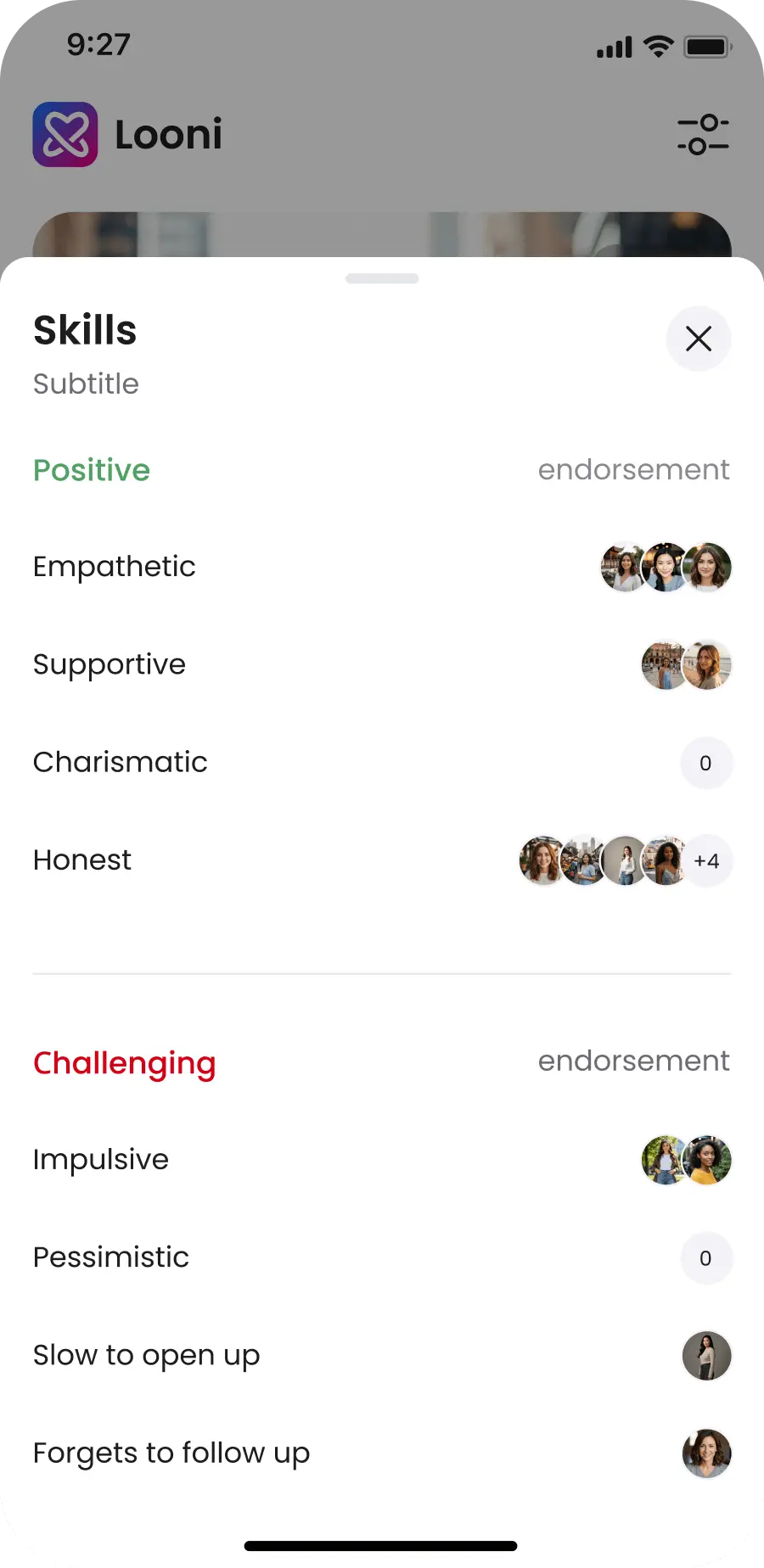The image size is (764, 1568).
Task: Open the Slow to open up endorser avatar
Action: point(706,1356)
